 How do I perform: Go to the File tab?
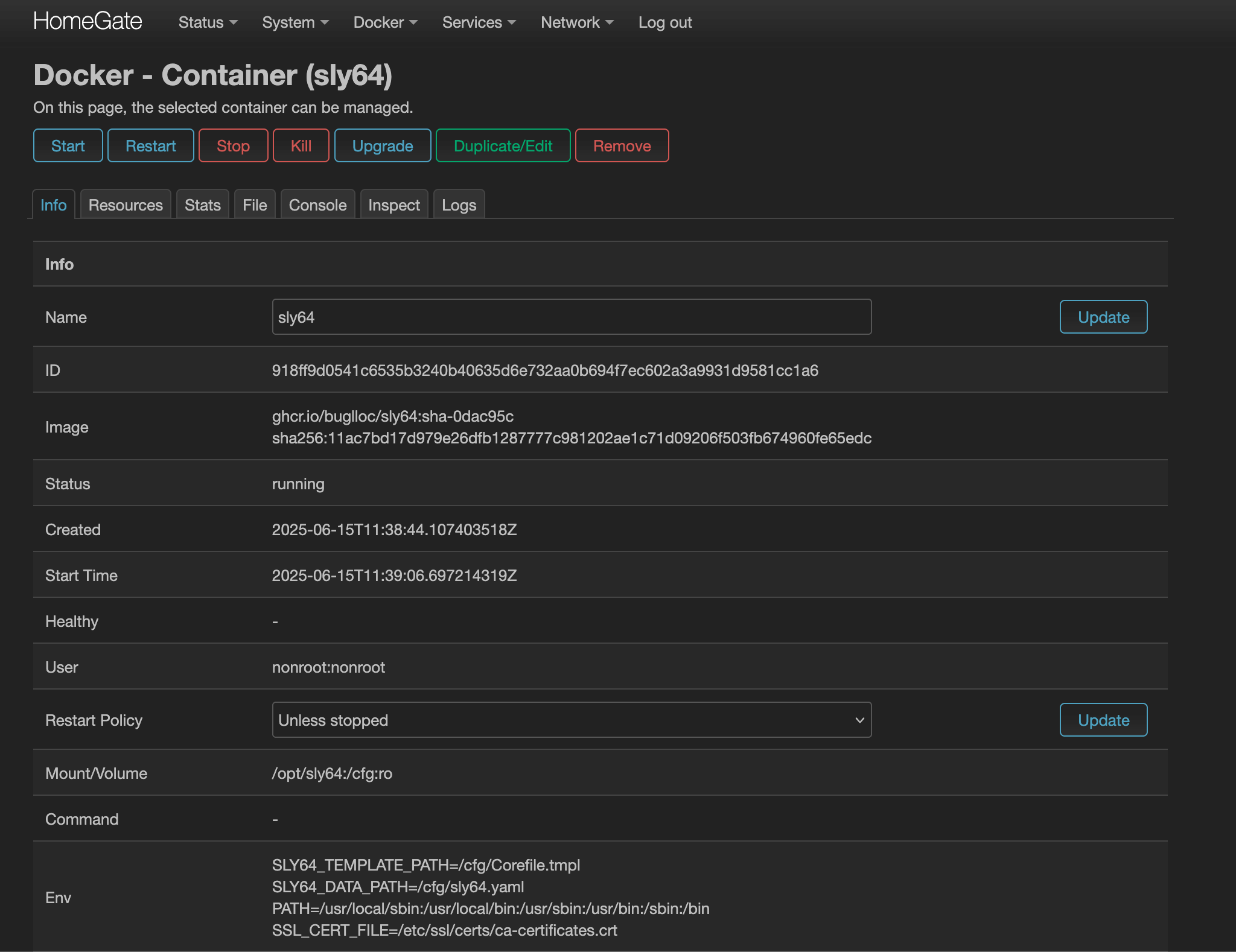coord(255,205)
